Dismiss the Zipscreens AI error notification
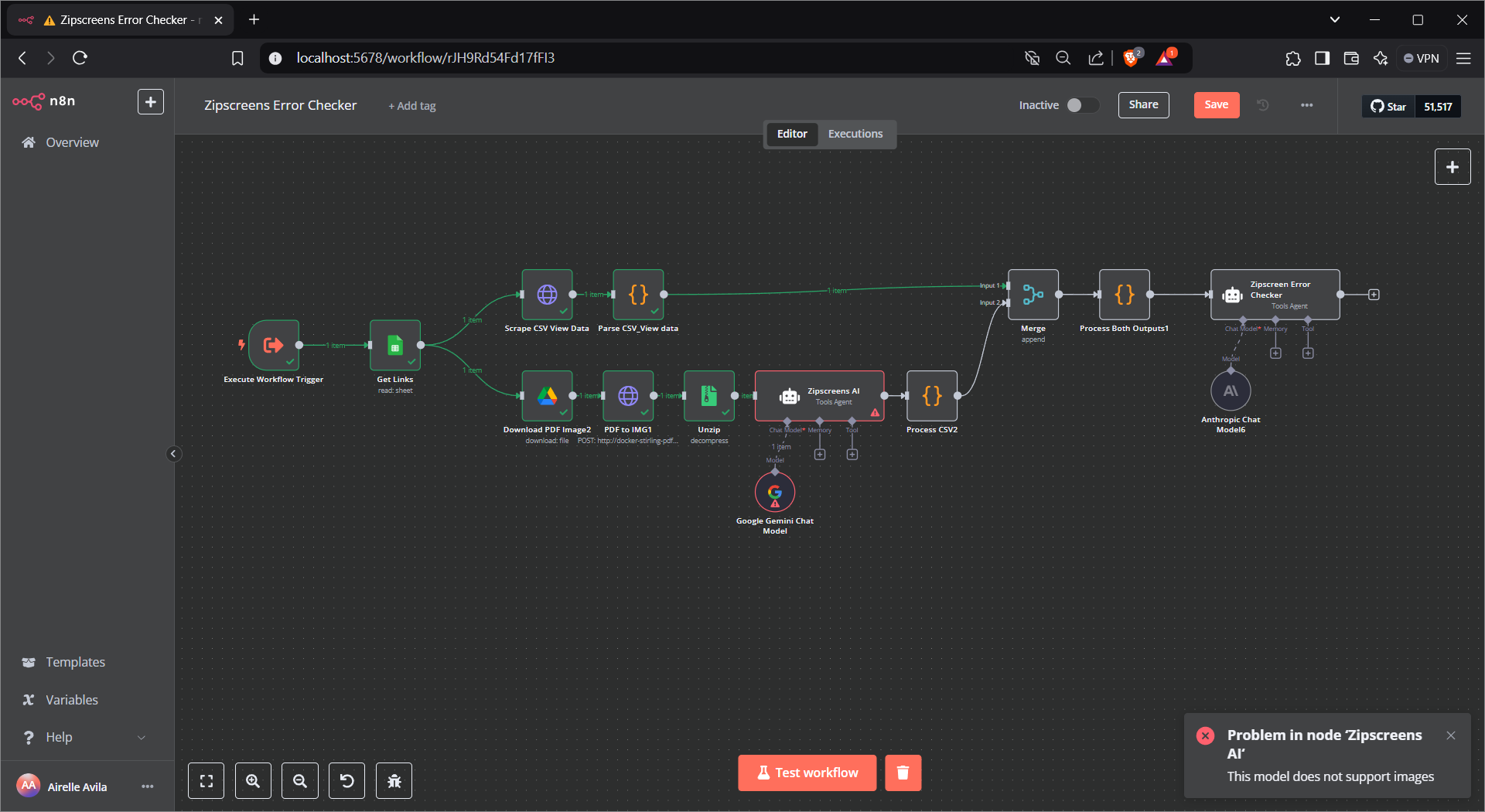The image size is (1485, 812). tap(1450, 735)
